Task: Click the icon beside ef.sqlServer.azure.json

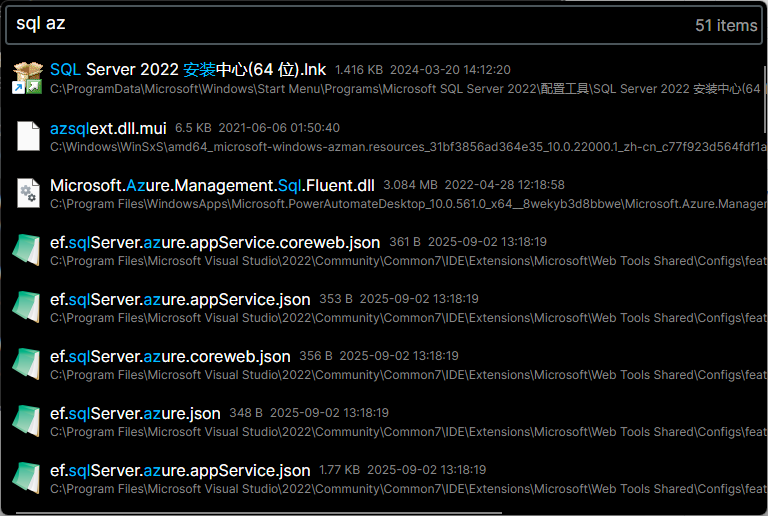Action: [x=27, y=421]
